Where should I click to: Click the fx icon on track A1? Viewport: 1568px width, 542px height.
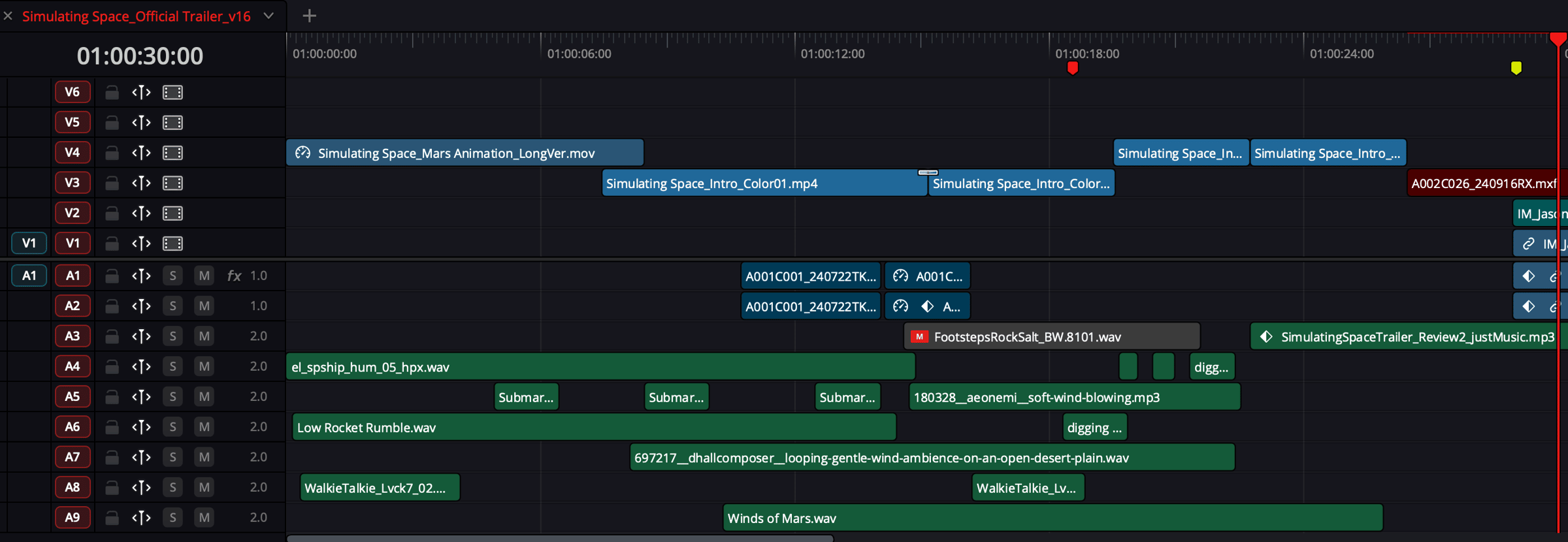[233, 276]
